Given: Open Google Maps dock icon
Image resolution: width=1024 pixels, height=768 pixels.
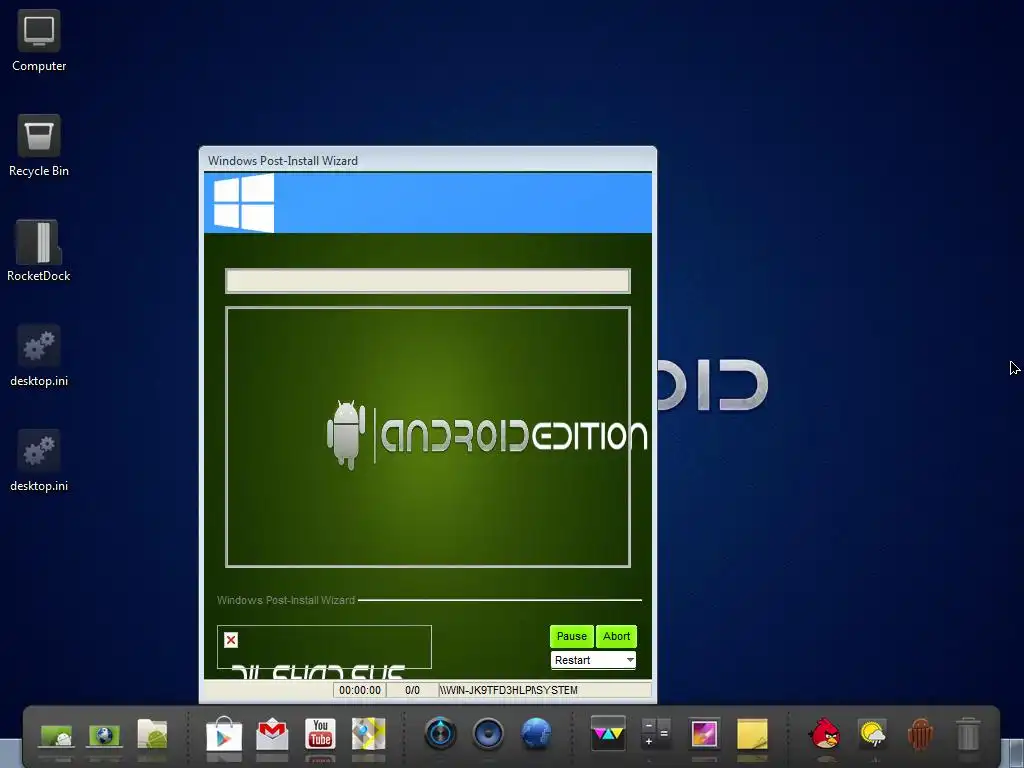Looking at the screenshot, I should point(368,734).
